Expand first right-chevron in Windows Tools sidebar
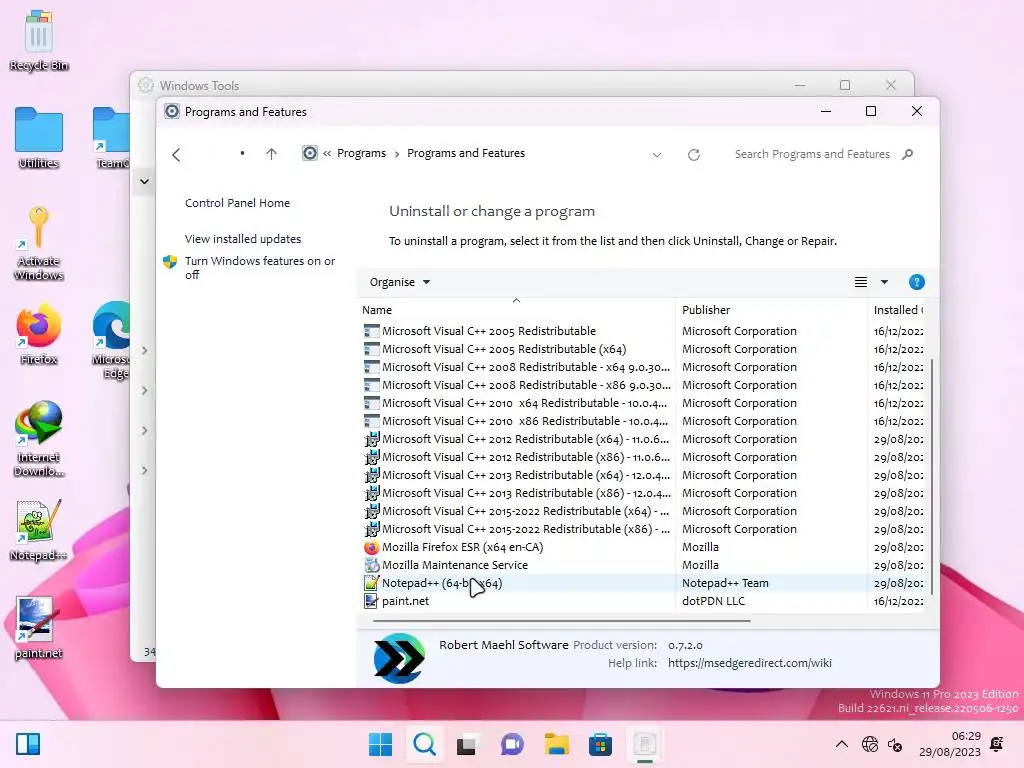 tap(144, 351)
